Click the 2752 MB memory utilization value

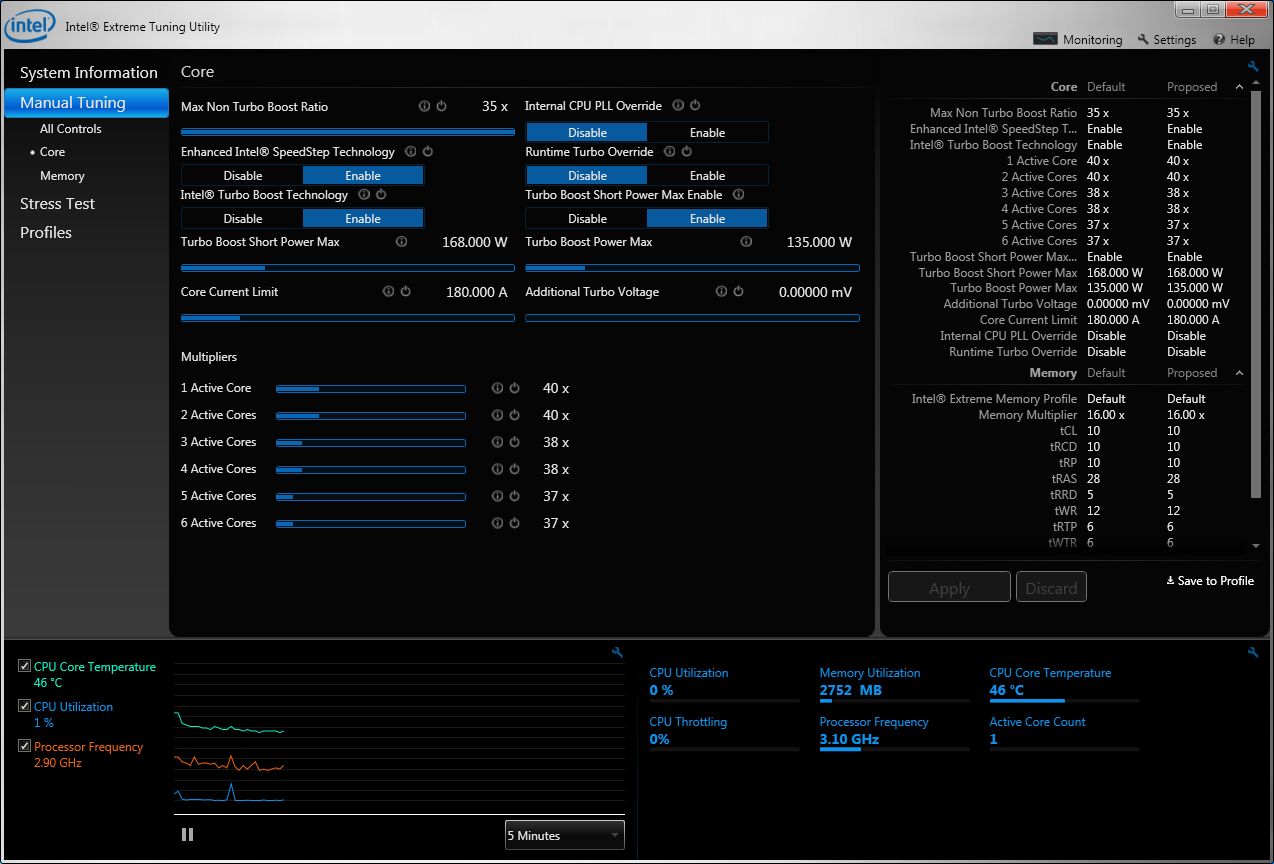tap(850, 690)
